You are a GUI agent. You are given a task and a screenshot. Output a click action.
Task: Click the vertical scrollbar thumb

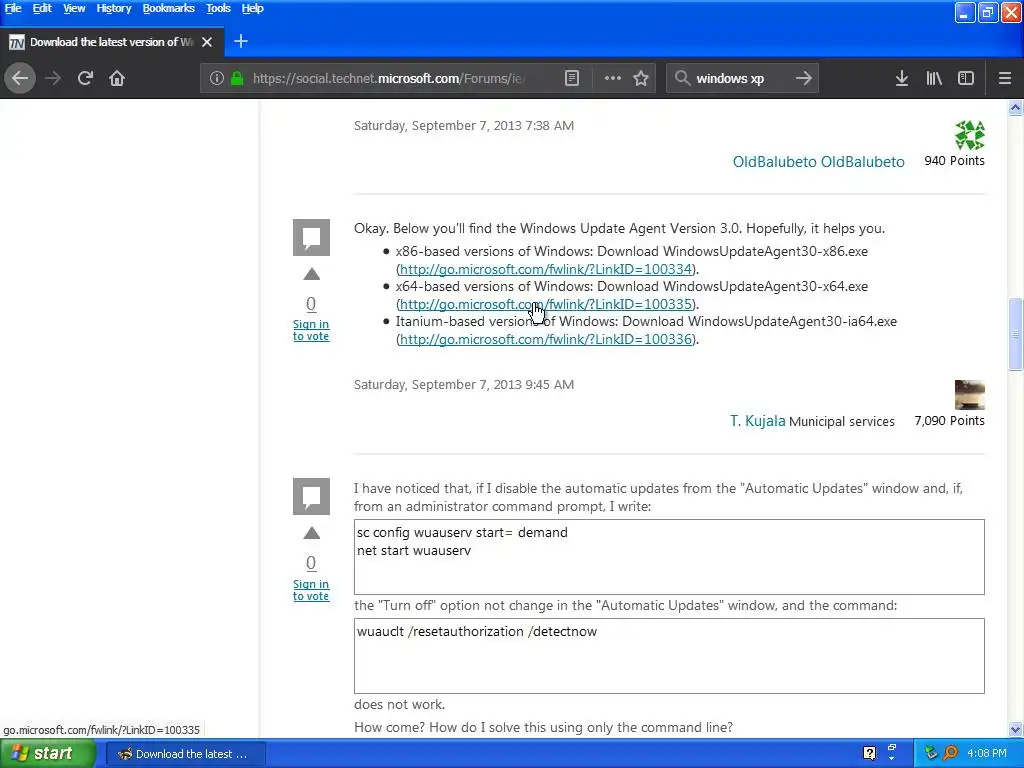[x=1016, y=334]
